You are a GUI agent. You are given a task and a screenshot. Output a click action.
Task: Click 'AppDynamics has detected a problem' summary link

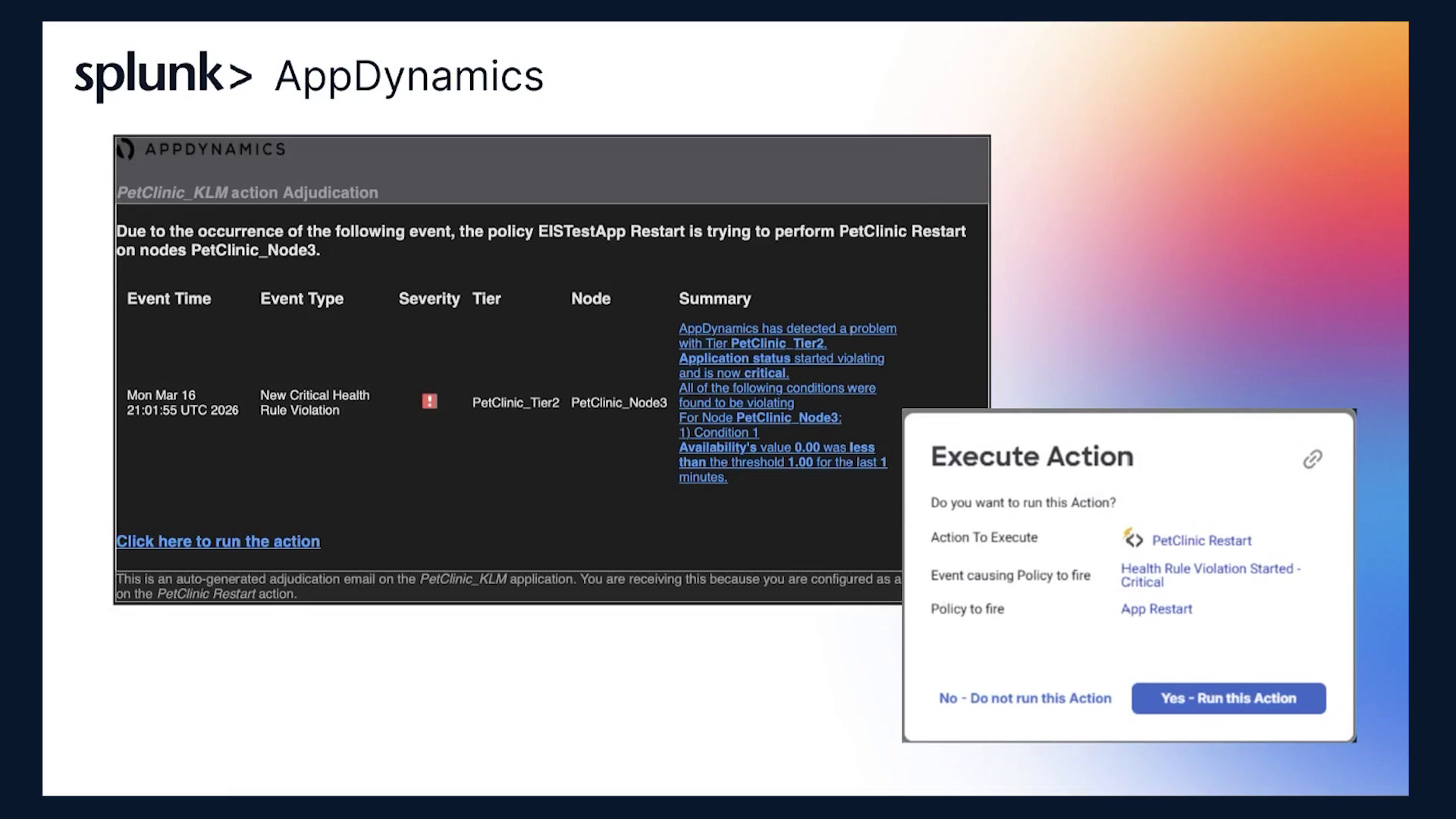(787, 328)
